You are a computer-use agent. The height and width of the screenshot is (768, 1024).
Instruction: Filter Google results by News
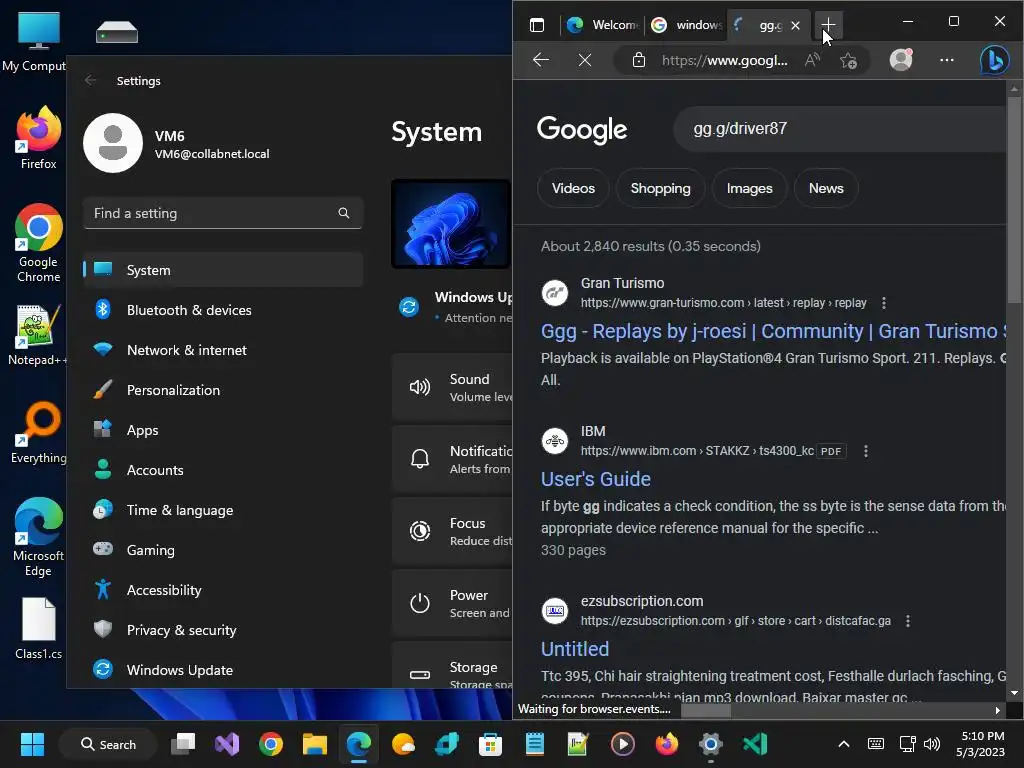(x=825, y=188)
